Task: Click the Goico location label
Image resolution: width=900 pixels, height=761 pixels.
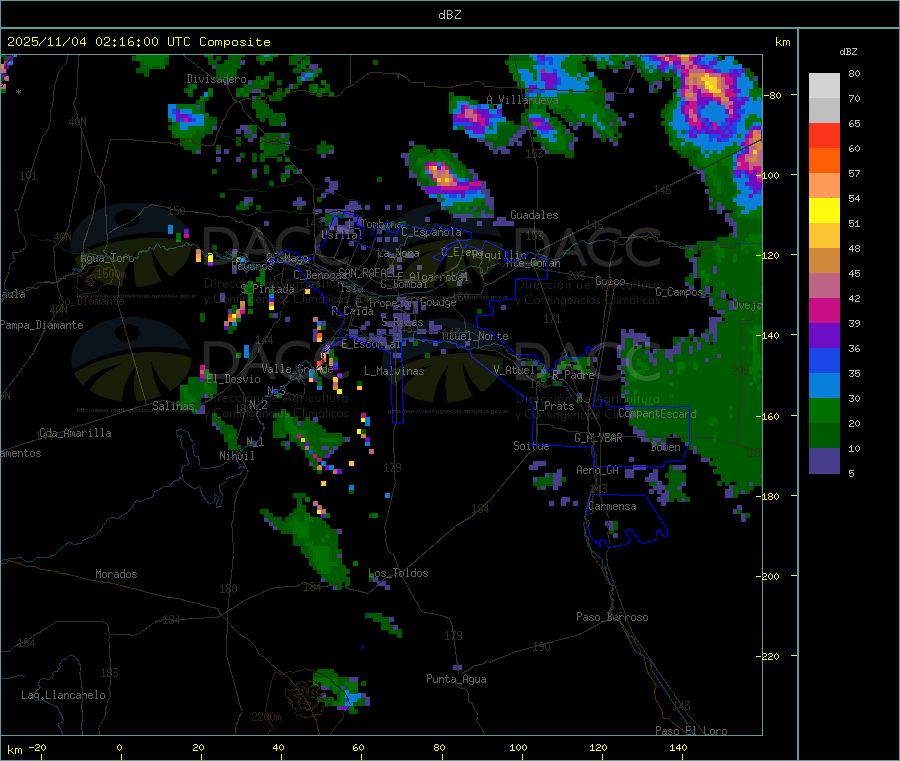Action: click(610, 281)
